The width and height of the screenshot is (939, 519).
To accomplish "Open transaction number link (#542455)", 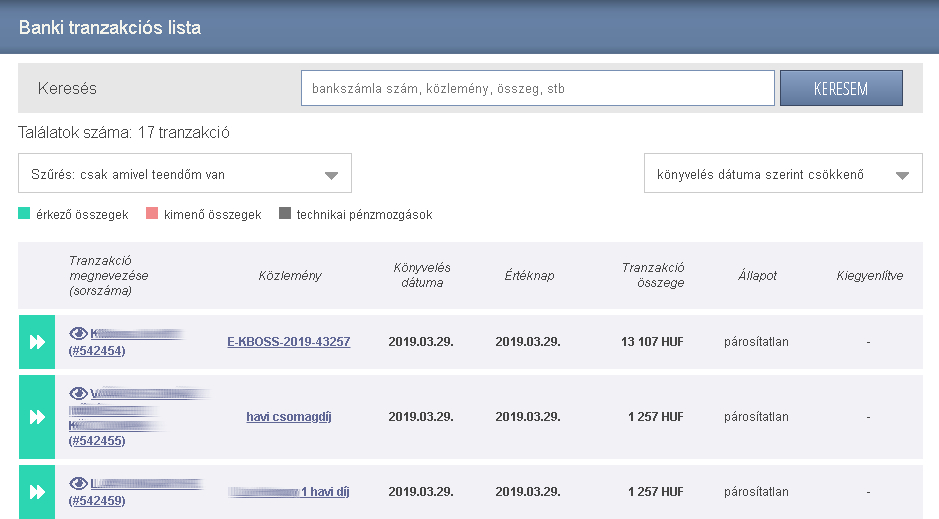I will click(x=97, y=440).
